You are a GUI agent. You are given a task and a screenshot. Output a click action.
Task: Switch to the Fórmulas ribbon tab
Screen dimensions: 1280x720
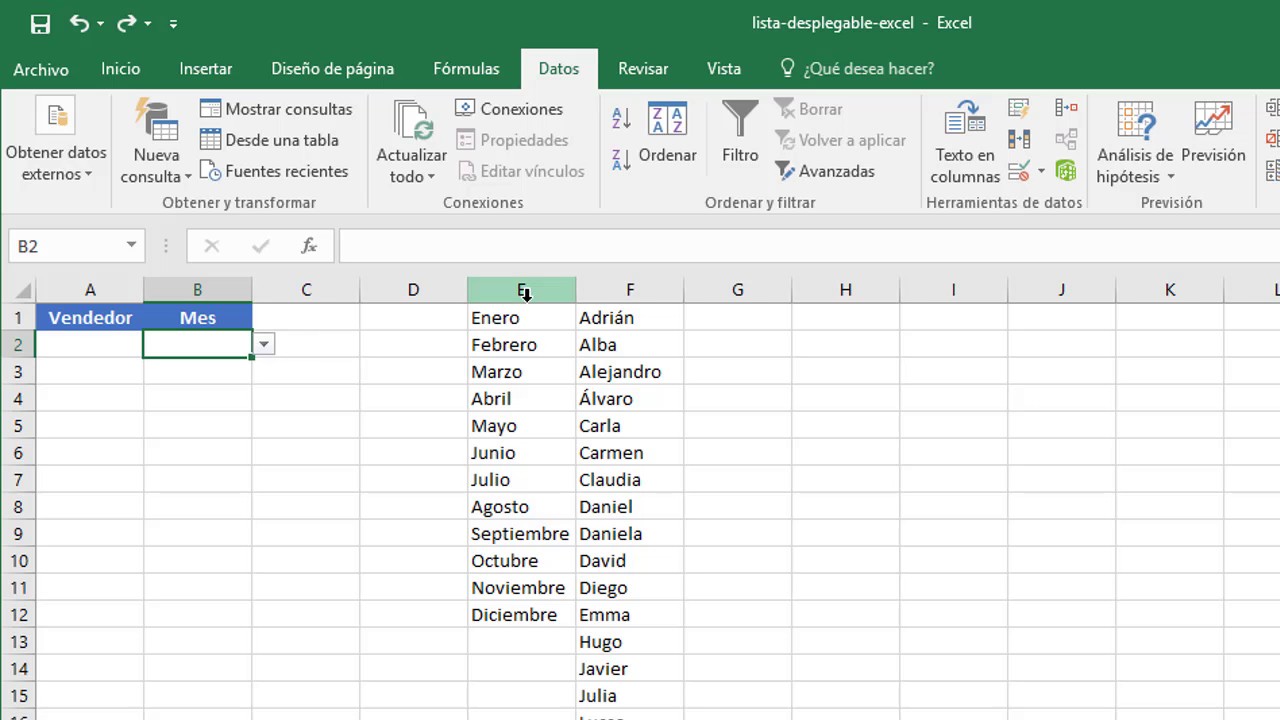[466, 69]
